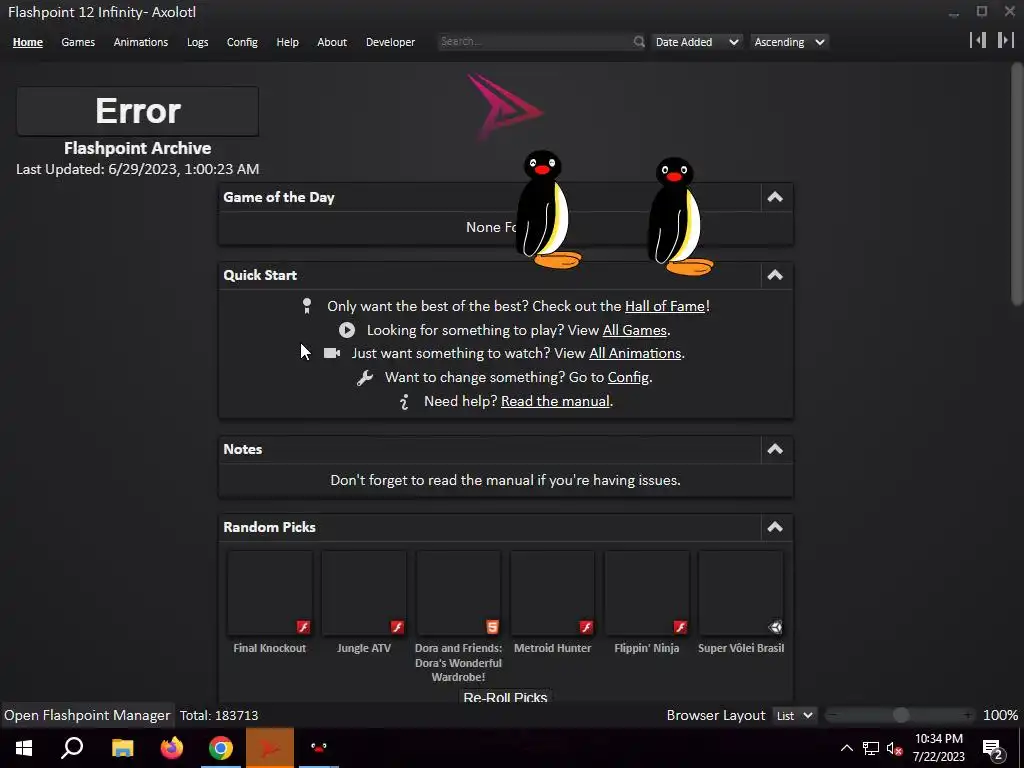Image resolution: width=1024 pixels, height=768 pixels.
Task: Click Flash platform icon on Final Knockout
Action: click(x=303, y=627)
